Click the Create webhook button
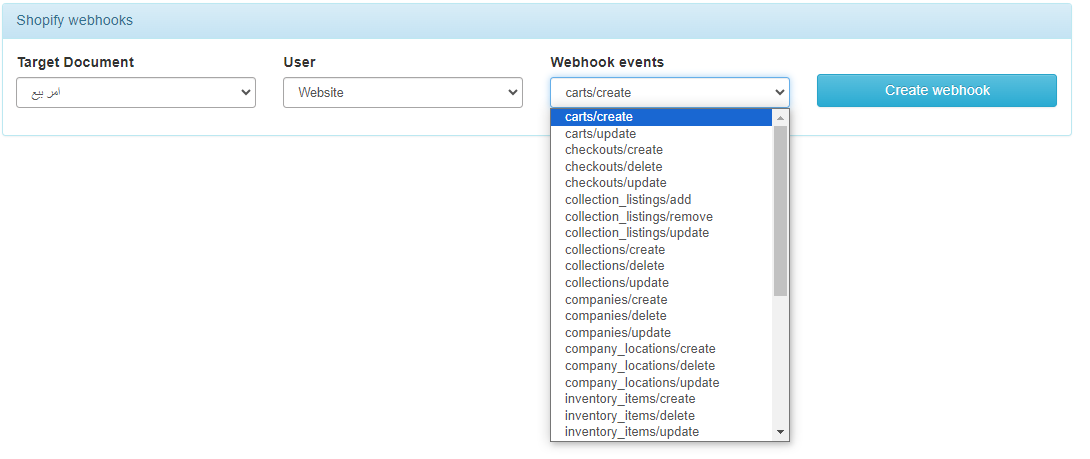Image resolution: width=1090 pixels, height=459 pixels. (x=936, y=90)
